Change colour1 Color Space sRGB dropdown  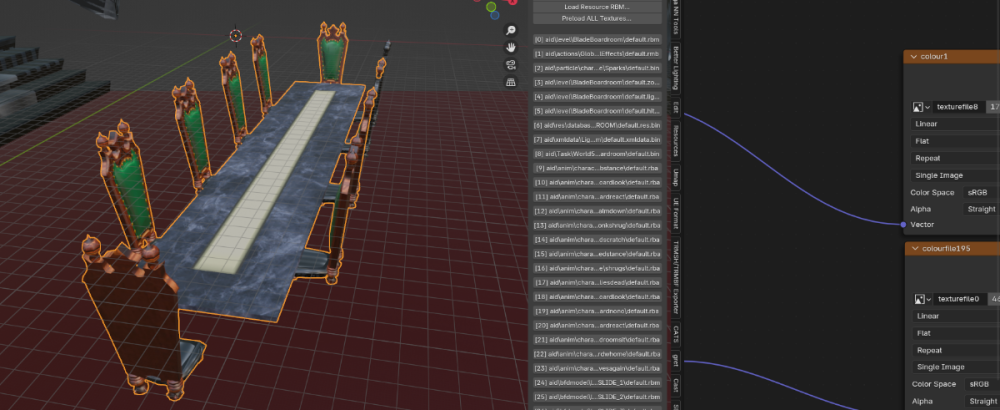click(x=982, y=193)
